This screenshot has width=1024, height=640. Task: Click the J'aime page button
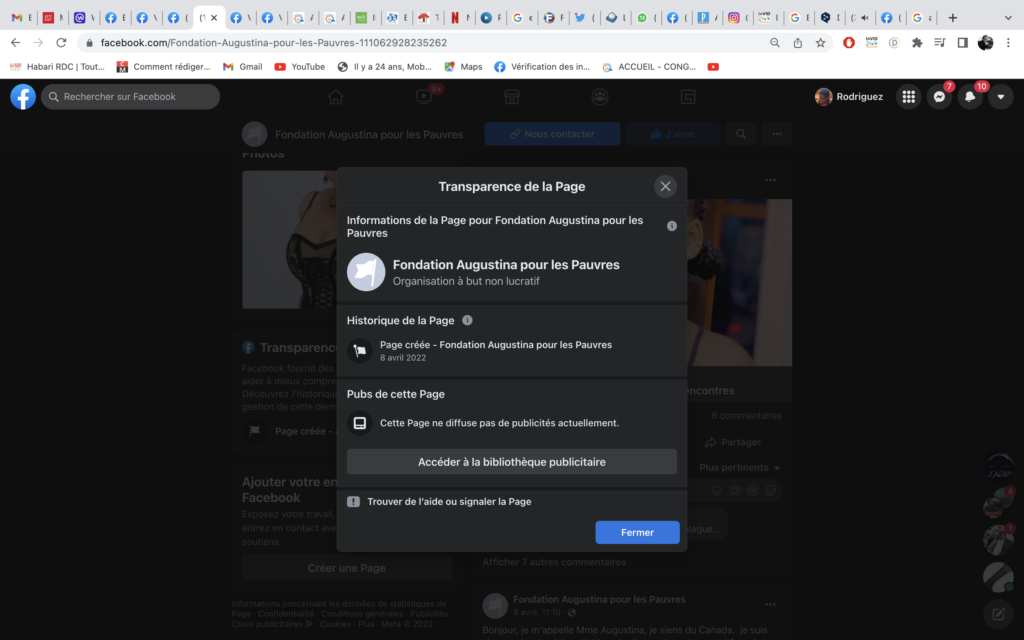(x=673, y=134)
